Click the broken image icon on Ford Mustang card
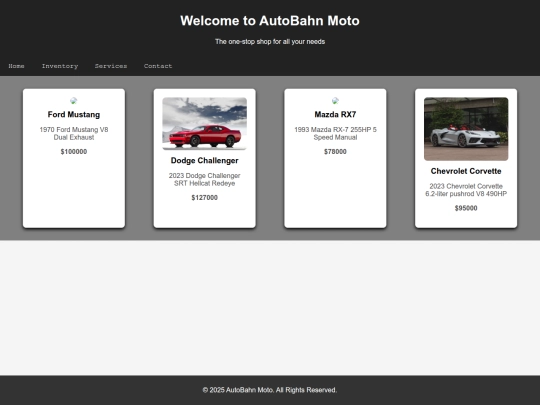The image size is (540, 405). [x=74, y=101]
